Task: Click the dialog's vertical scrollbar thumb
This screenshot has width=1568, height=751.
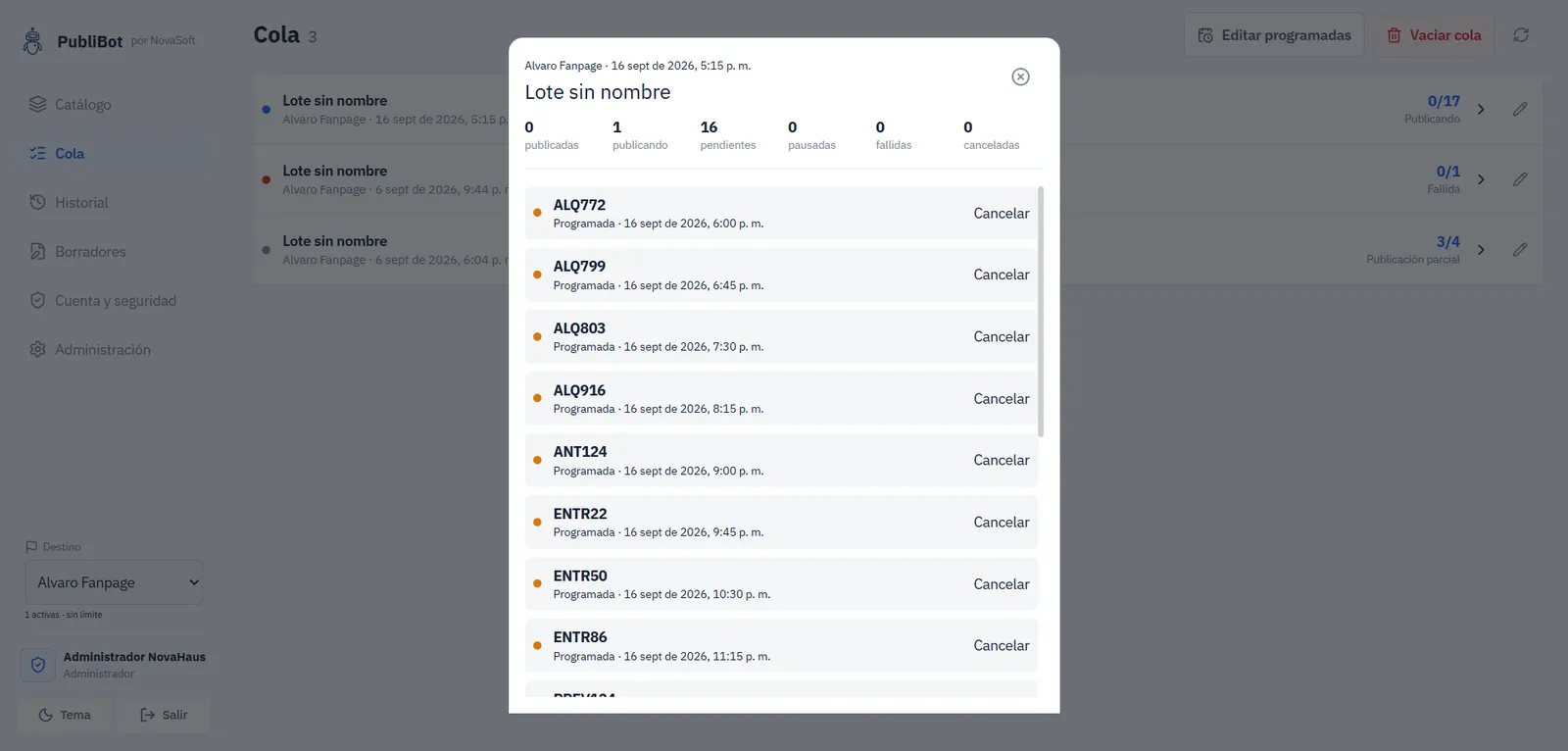Action: coord(1041,312)
